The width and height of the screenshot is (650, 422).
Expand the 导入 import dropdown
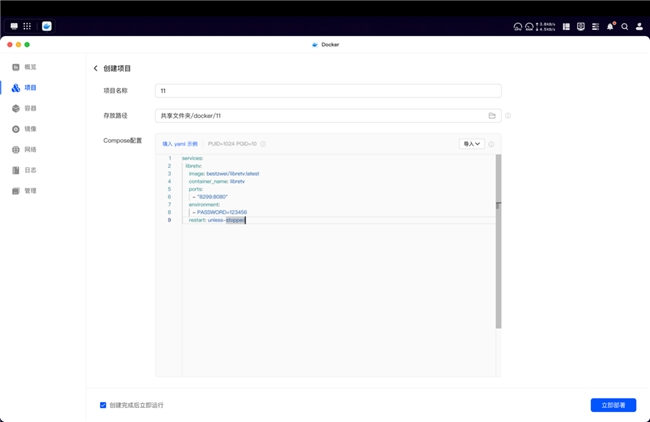pyautogui.click(x=472, y=144)
